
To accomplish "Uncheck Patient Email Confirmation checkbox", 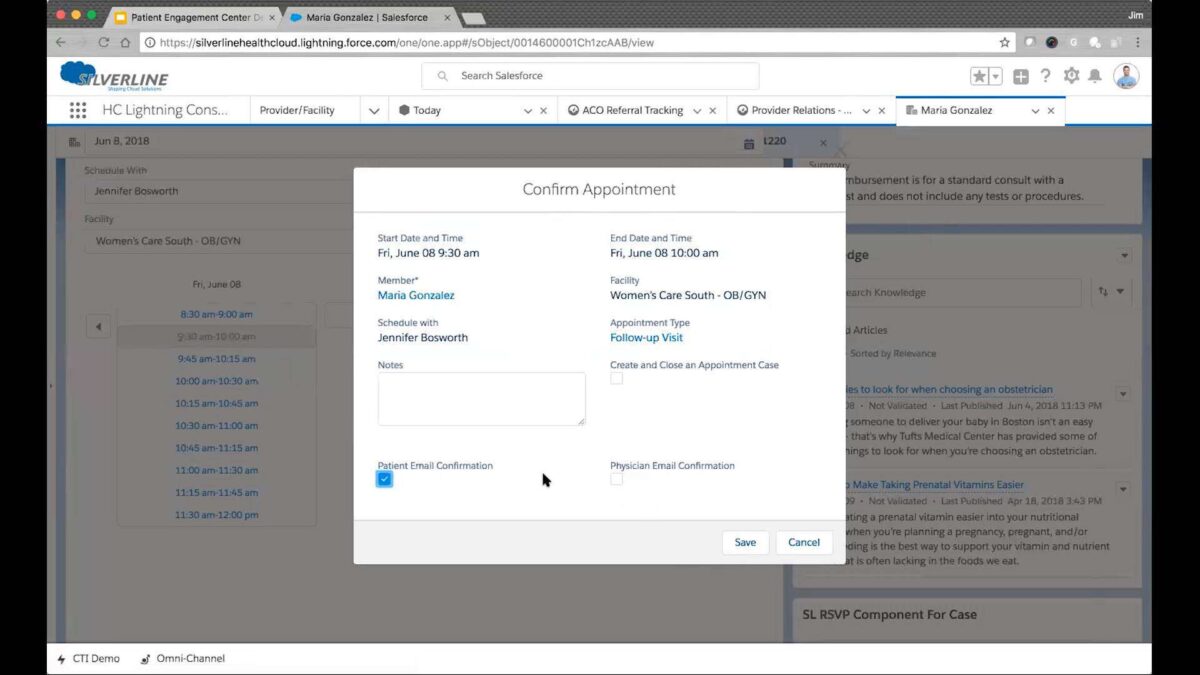I will click(385, 479).
